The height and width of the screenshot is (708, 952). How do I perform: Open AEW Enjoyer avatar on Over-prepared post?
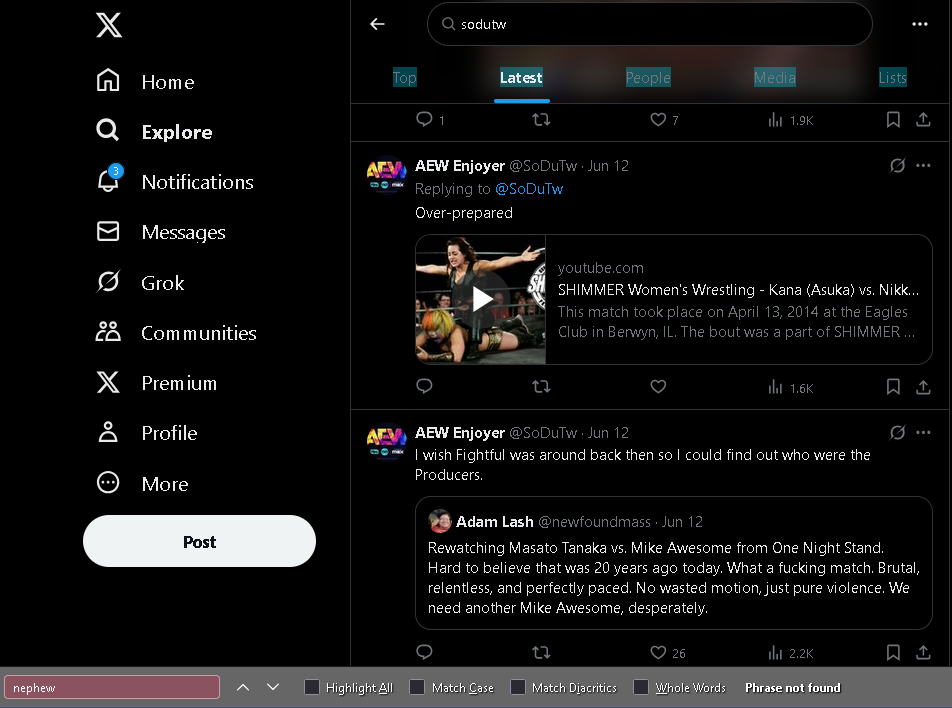pyautogui.click(x=386, y=175)
